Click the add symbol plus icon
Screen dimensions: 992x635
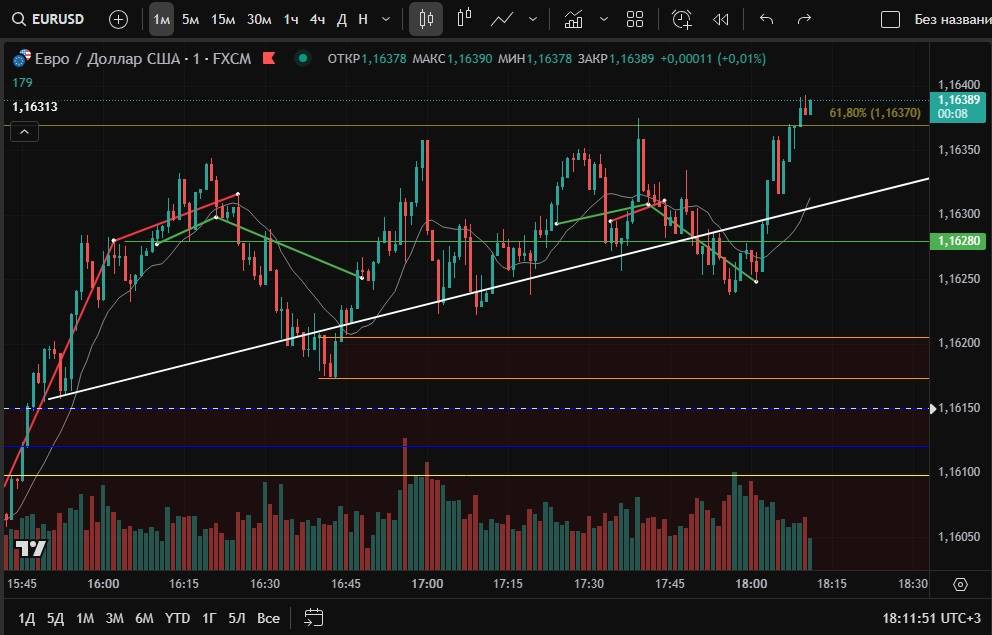[118, 19]
